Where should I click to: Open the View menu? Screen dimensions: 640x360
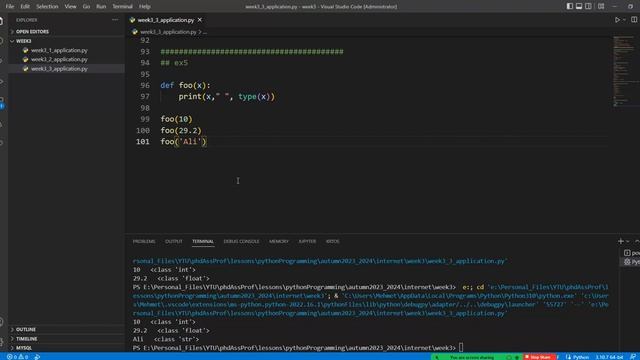coord(70,7)
